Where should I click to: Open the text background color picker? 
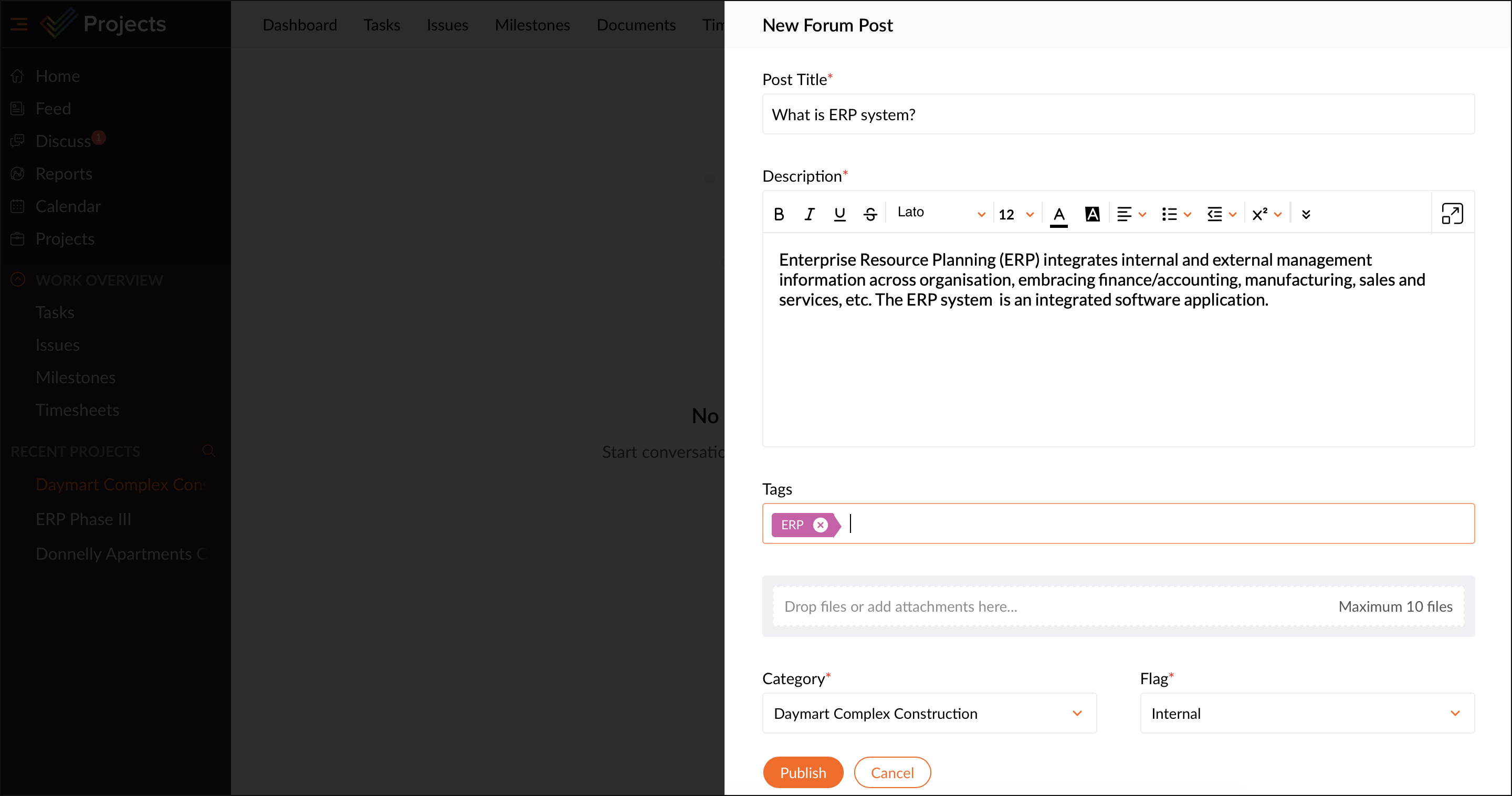pos(1092,214)
